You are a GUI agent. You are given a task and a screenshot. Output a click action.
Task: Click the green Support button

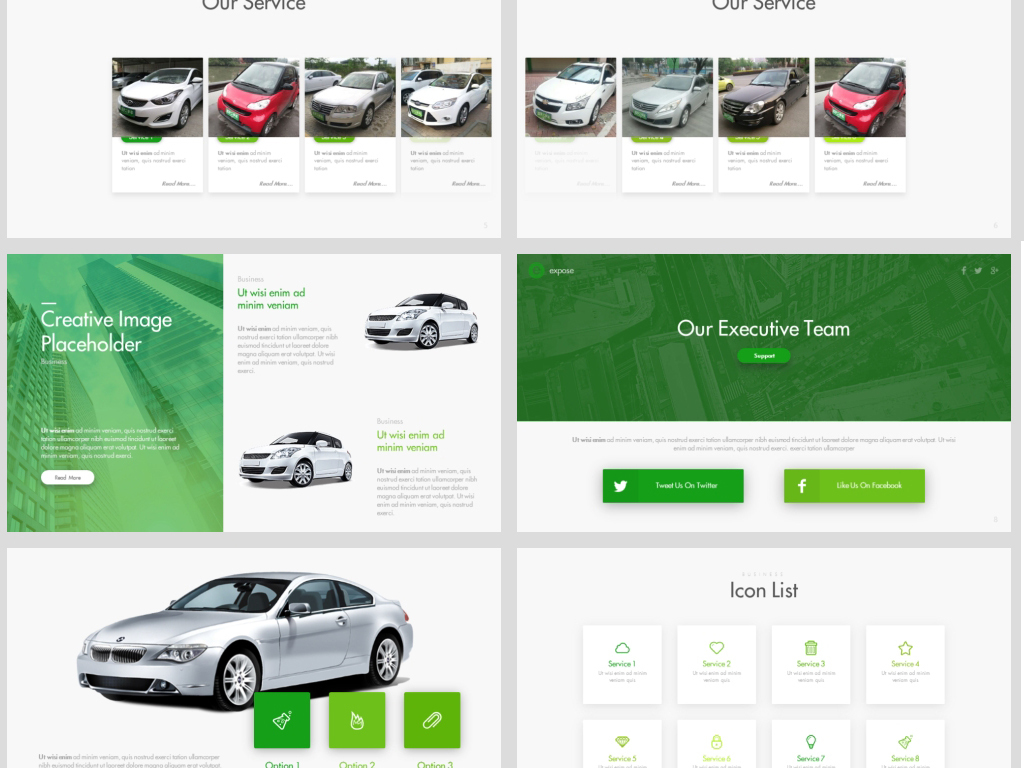tap(764, 356)
